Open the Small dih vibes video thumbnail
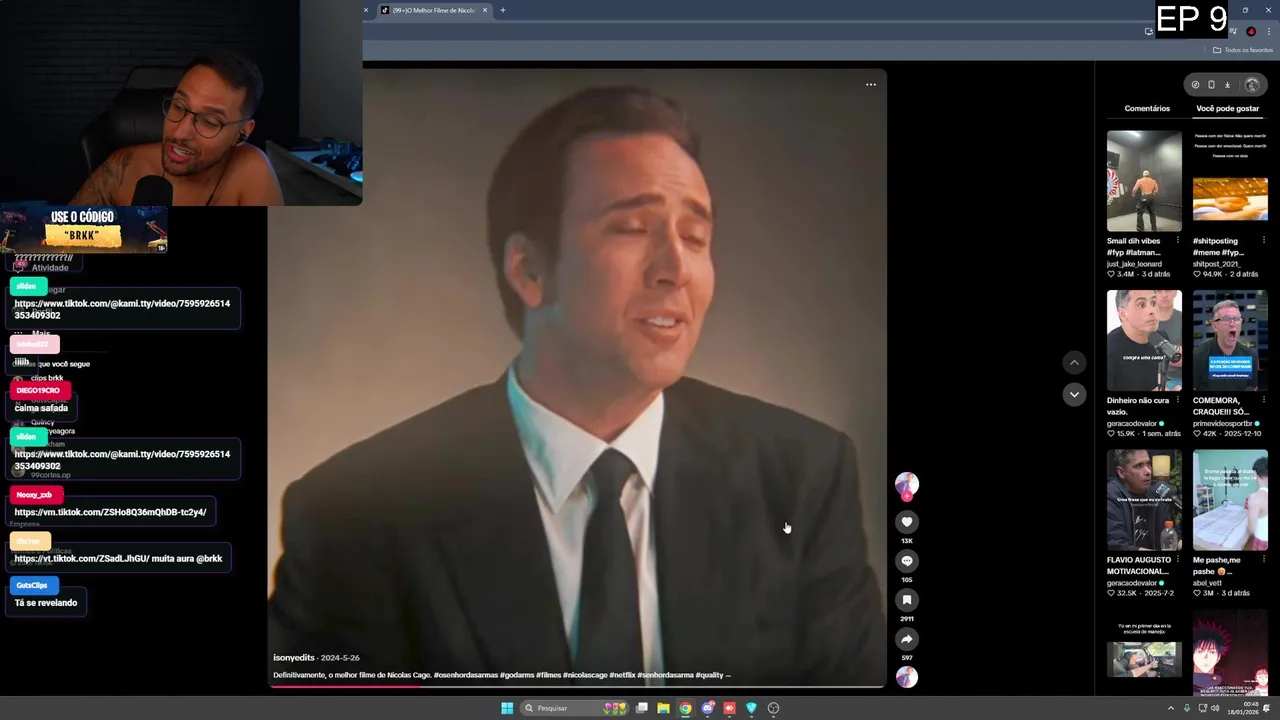1280x720 pixels. tap(1144, 181)
